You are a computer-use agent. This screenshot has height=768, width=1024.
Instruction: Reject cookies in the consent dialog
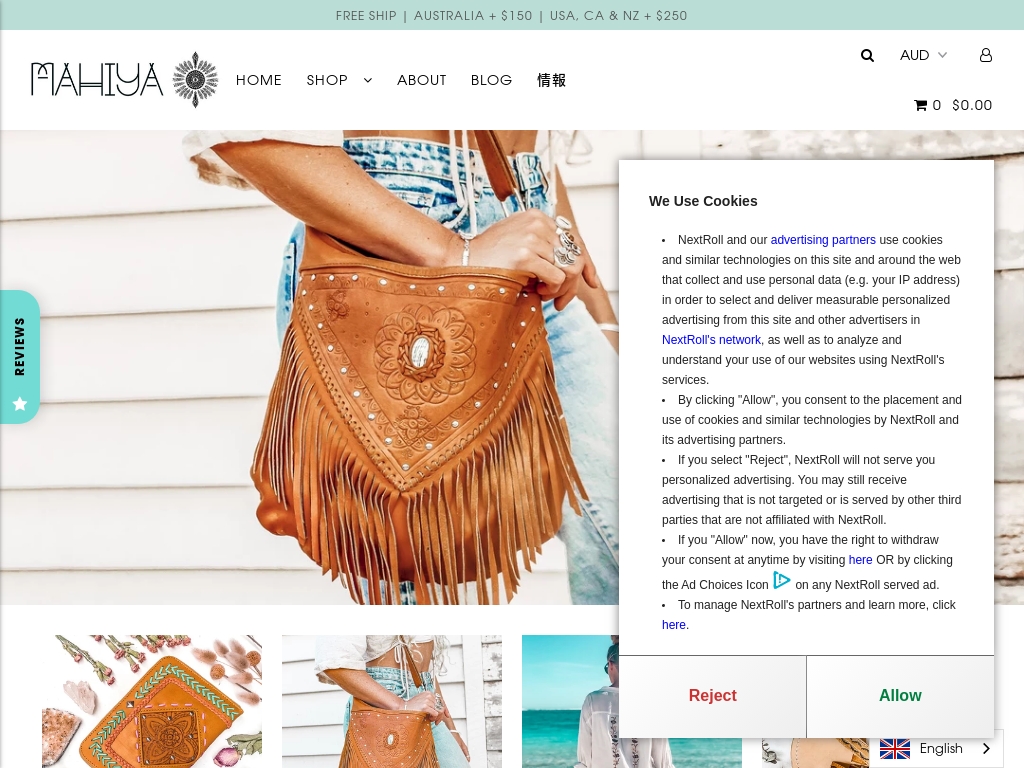click(712, 696)
